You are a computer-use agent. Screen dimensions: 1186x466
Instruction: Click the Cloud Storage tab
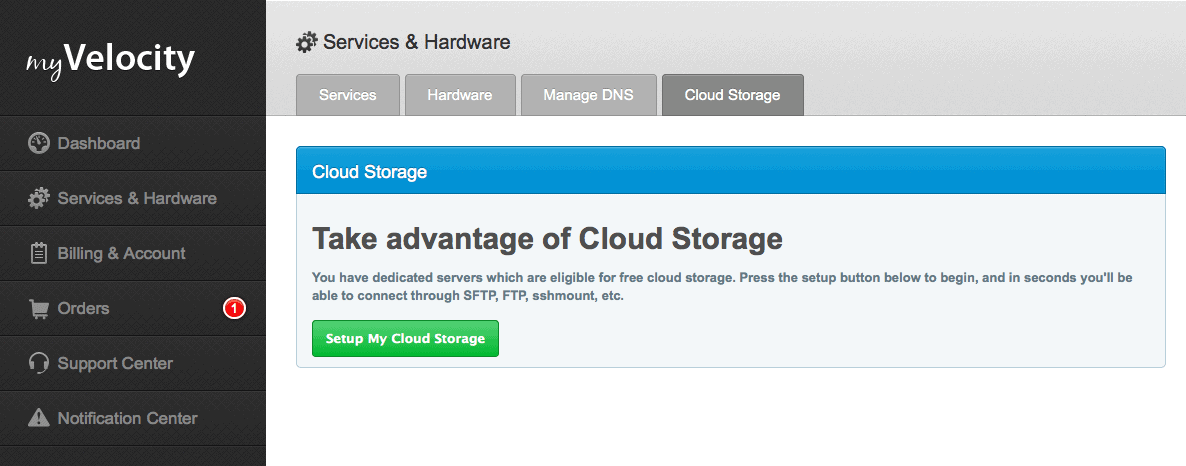coord(732,95)
